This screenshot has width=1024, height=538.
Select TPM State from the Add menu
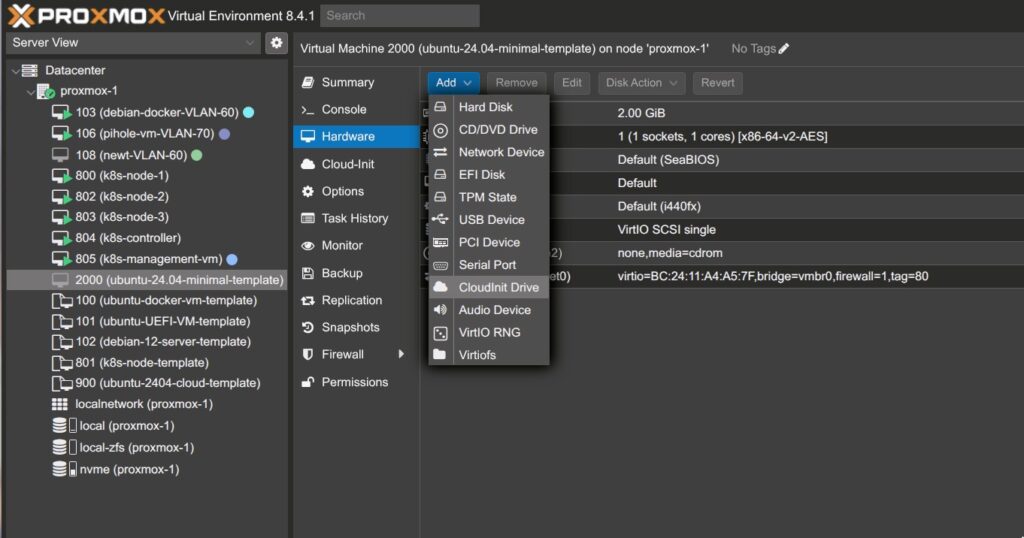pyautogui.click(x=488, y=197)
